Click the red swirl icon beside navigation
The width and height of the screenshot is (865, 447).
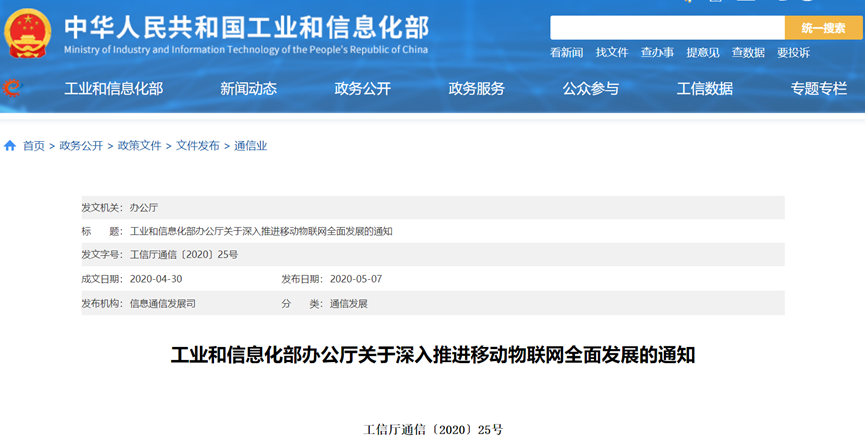pos(11,88)
